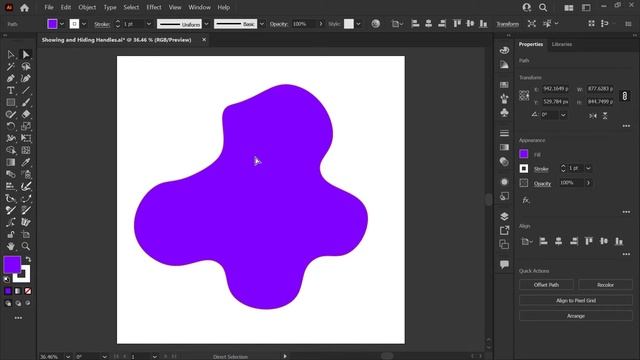Screen dimensions: 640x360
Task: Open Recolor Artwork icon in control bar
Action: (x=376, y=24)
